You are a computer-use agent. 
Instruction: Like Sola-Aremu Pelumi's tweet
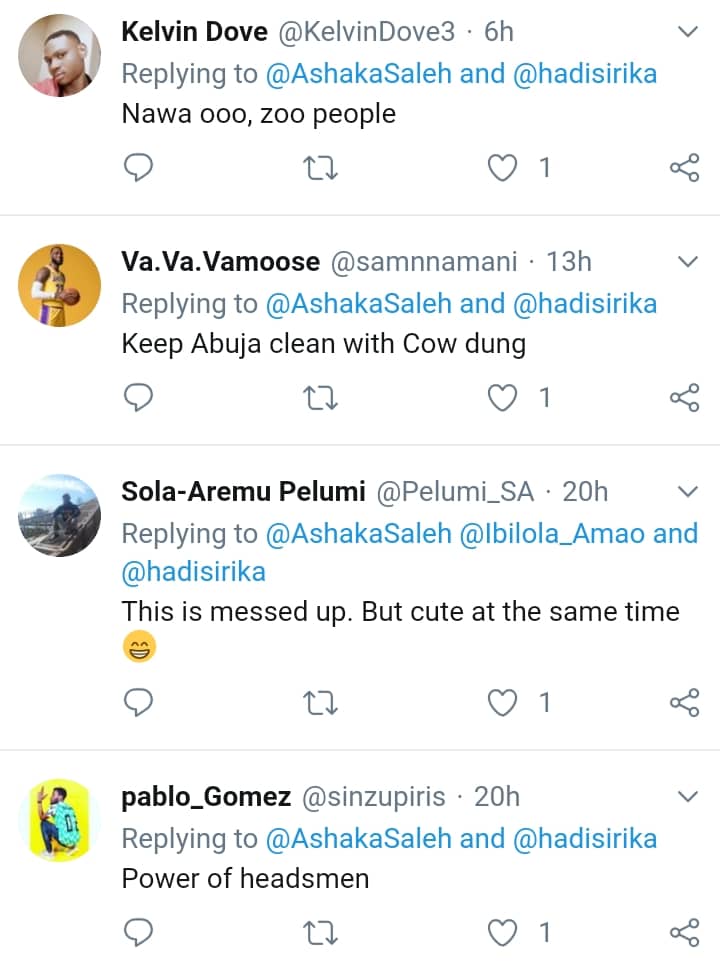click(501, 703)
